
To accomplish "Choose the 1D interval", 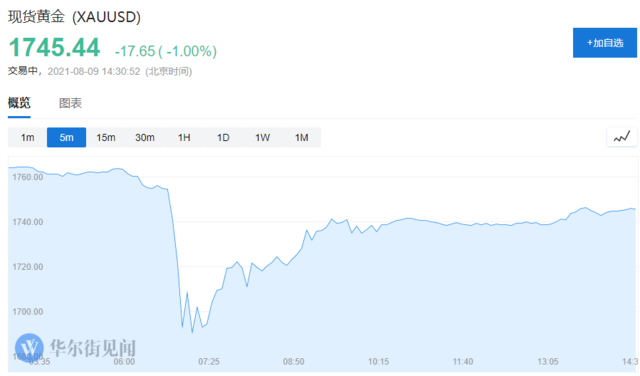I will coord(223,138).
